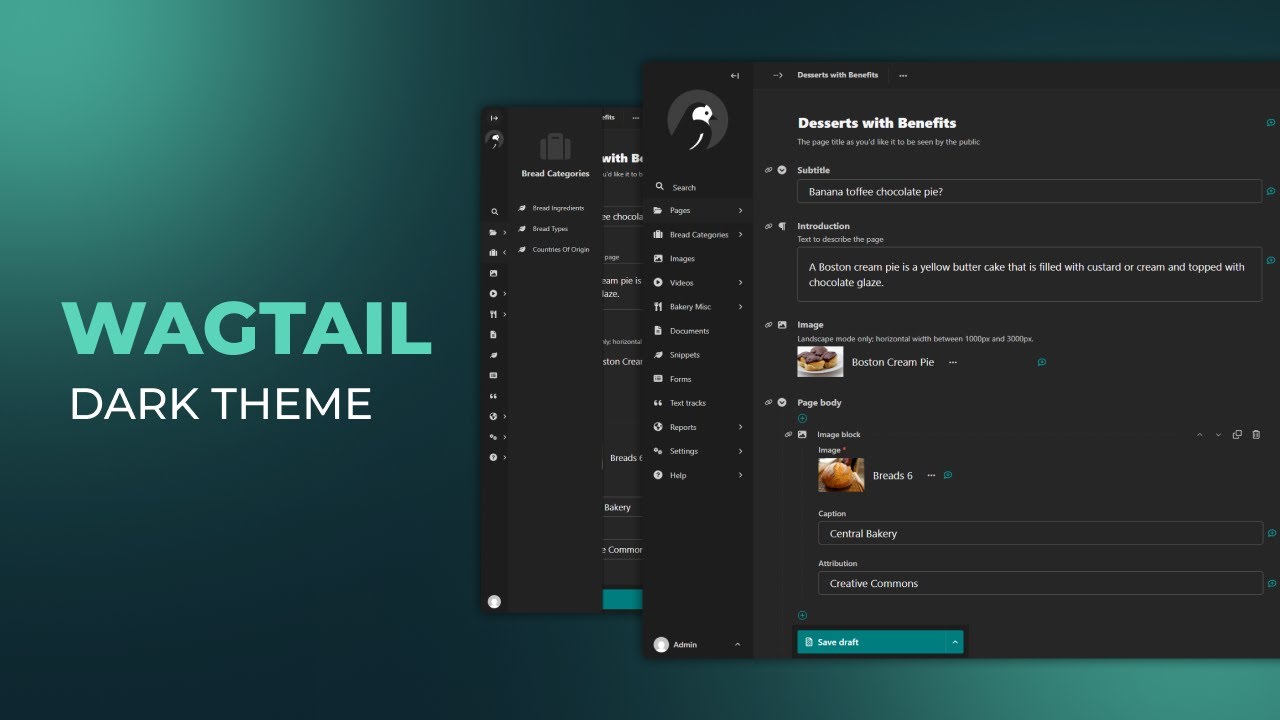
Task: Add comment on Breads 6 image
Action: pyautogui.click(x=947, y=475)
